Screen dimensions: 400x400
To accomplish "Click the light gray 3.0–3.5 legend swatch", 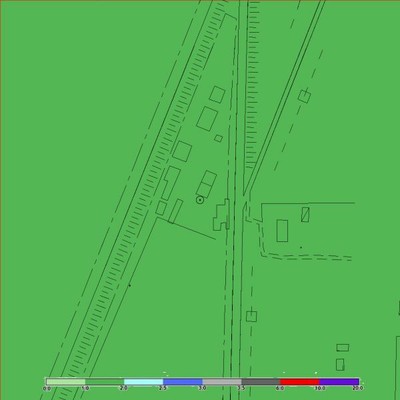I will pyautogui.click(x=222, y=382).
